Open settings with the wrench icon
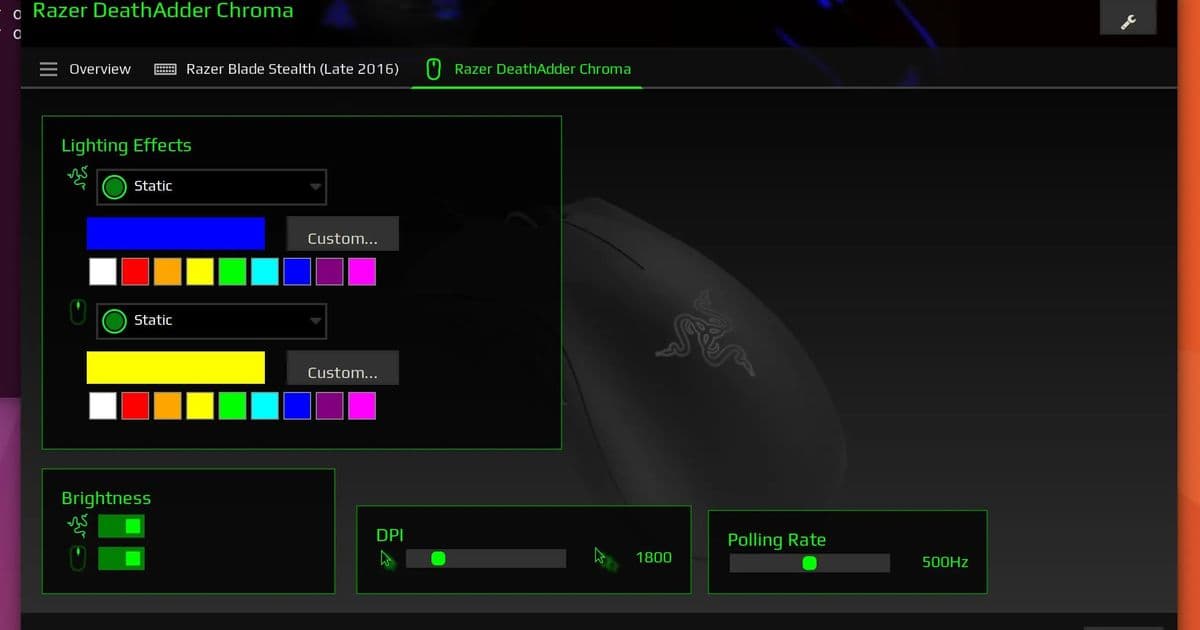Screen dimensions: 1200x630 coord(1128,18)
